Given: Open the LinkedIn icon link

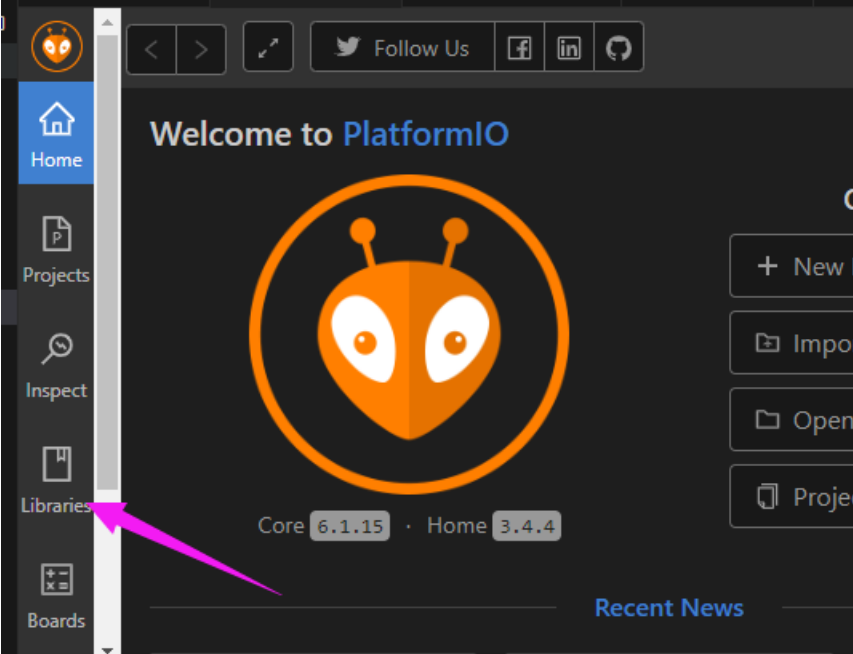Looking at the screenshot, I should point(569,47).
